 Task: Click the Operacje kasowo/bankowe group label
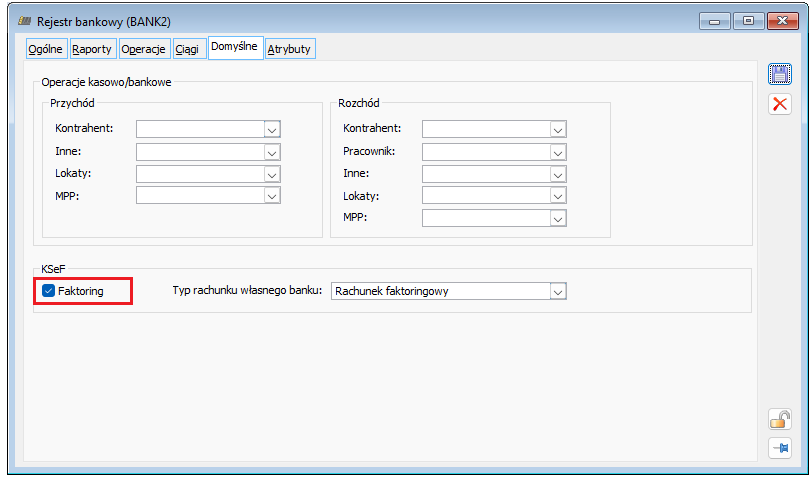106,82
